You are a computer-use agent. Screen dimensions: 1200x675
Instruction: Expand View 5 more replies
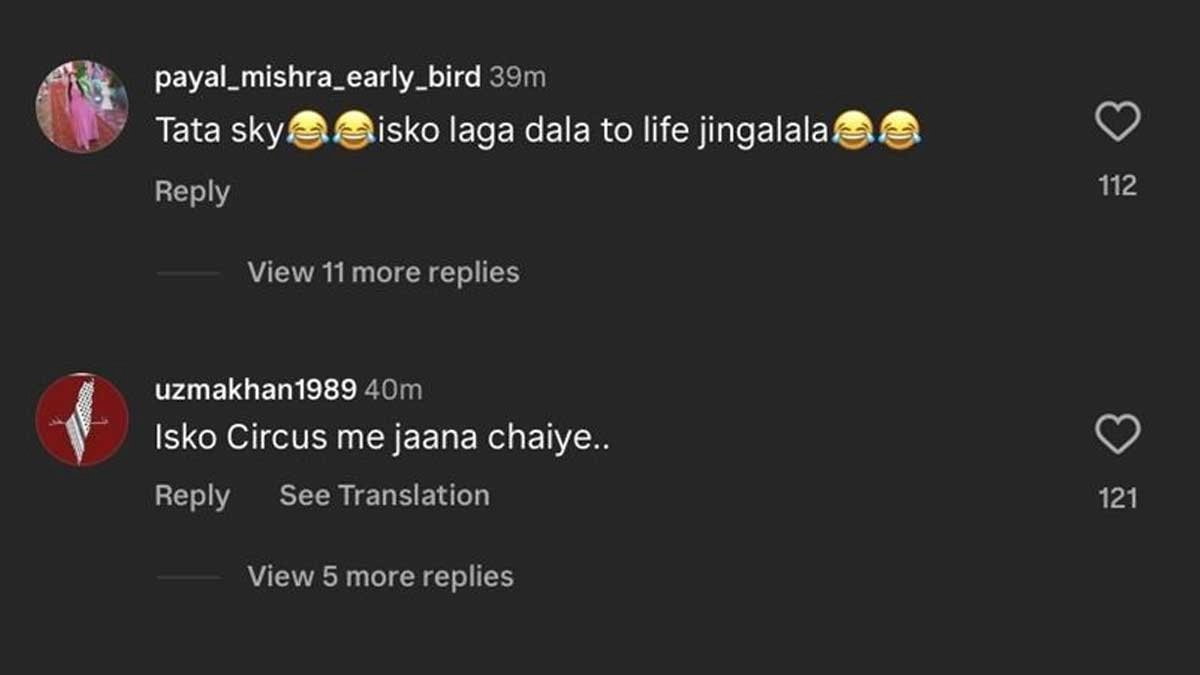click(380, 576)
